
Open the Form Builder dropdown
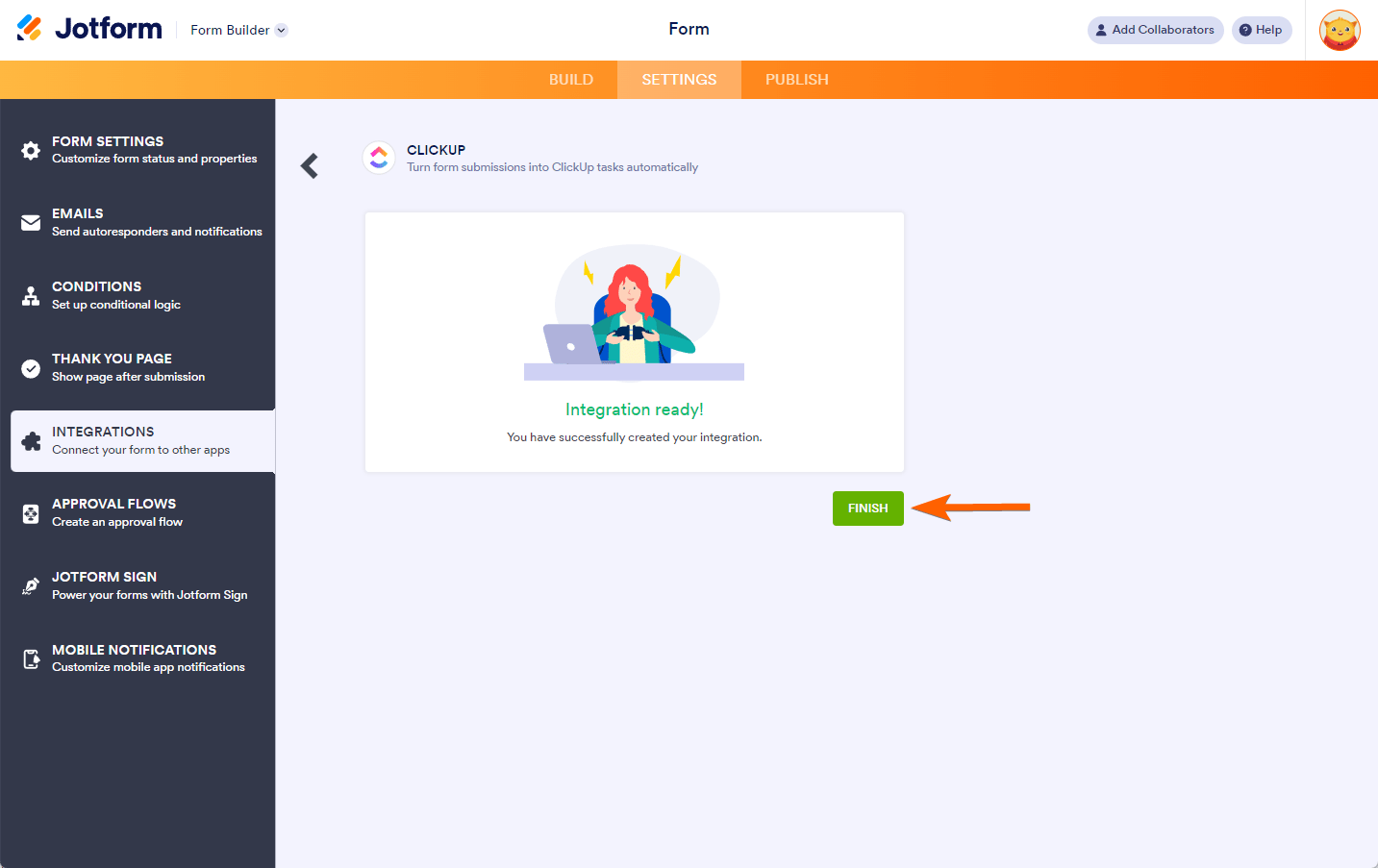click(238, 30)
